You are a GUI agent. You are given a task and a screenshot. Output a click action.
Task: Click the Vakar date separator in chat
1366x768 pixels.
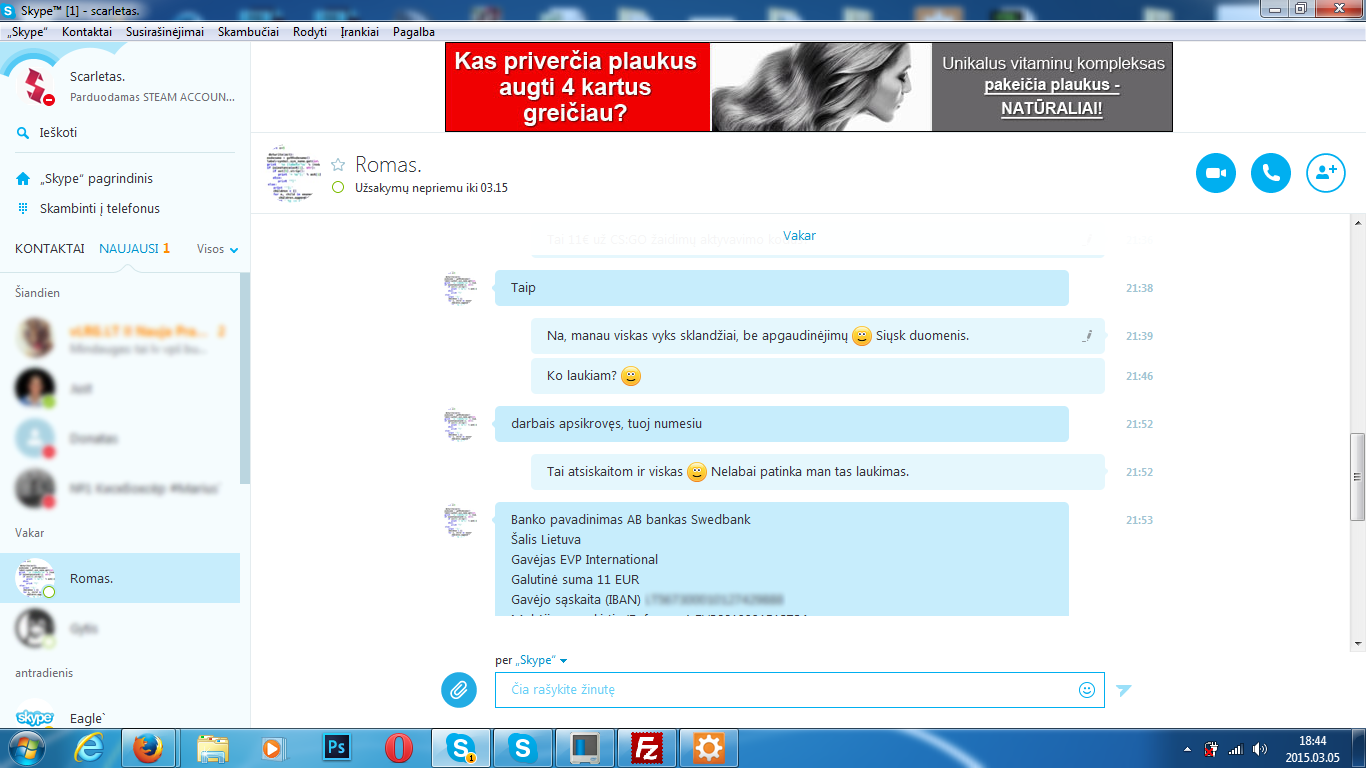coord(800,236)
